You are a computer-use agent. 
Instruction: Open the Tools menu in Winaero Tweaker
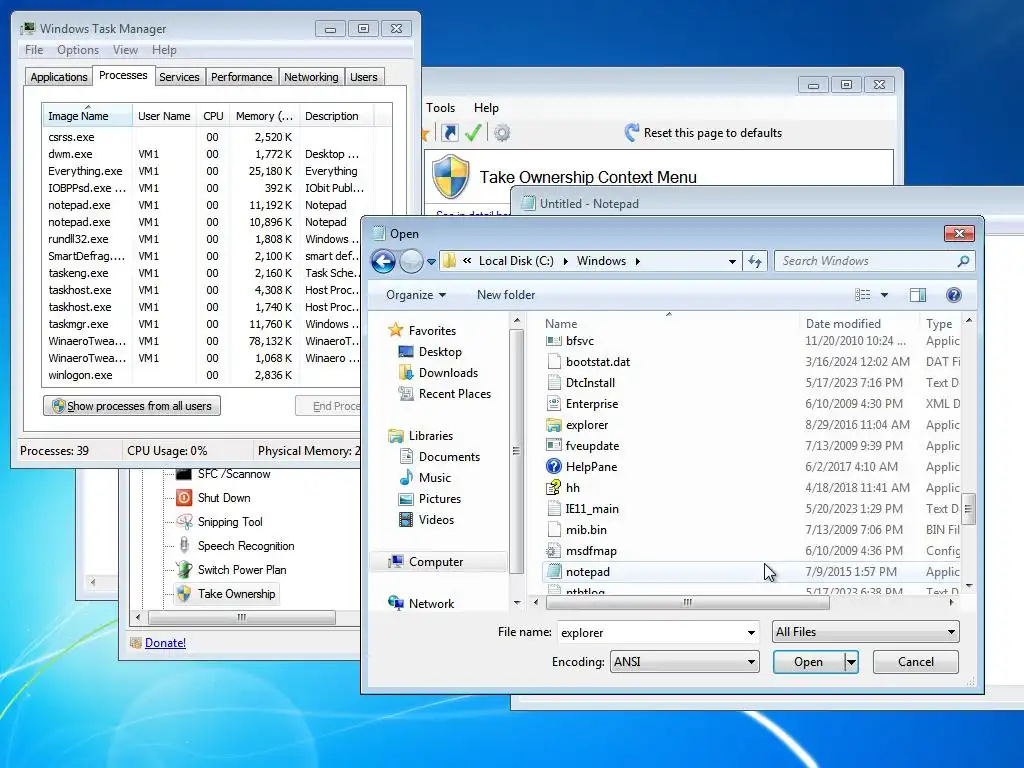(440, 108)
